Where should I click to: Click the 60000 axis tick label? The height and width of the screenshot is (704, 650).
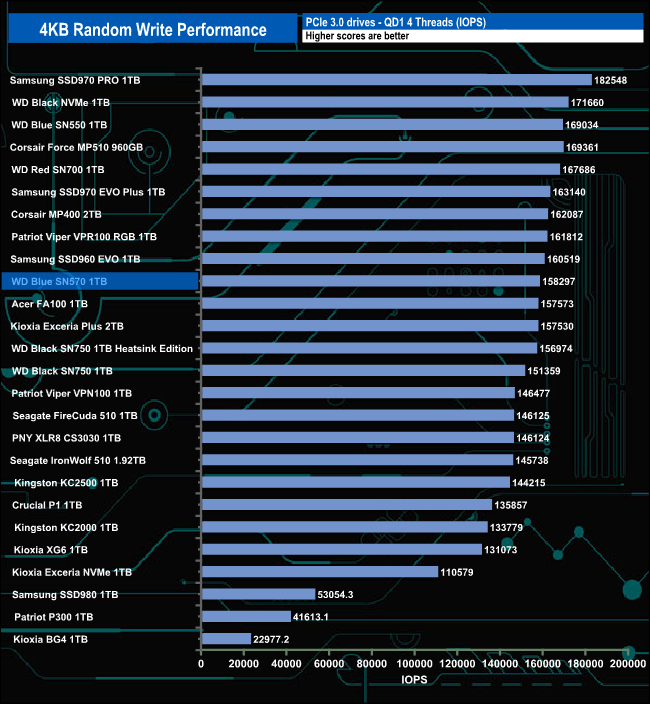click(329, 664)
